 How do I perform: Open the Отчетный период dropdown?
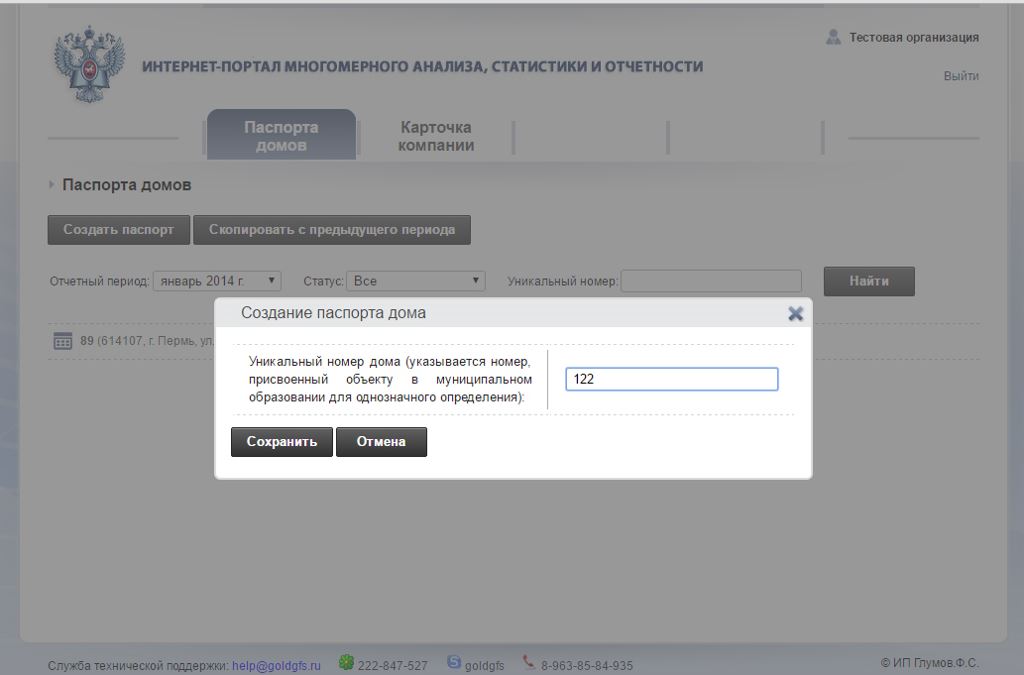pyautogui.click(x=215, y=281)
